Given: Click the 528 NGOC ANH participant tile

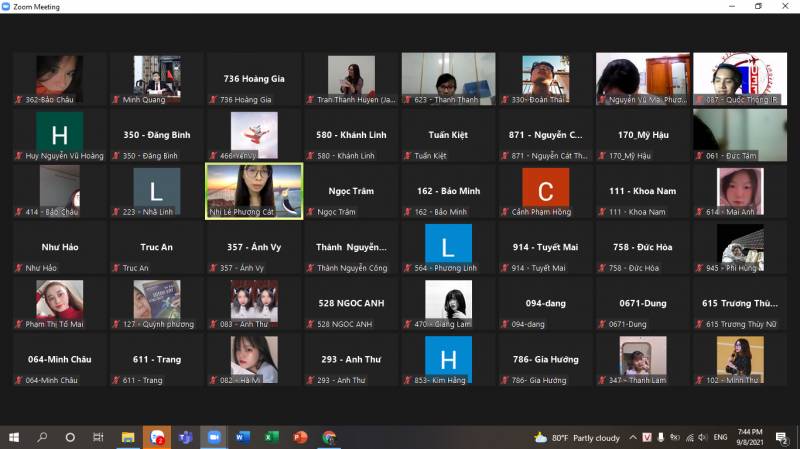Looking at the screenshot, I should point(350,303).
